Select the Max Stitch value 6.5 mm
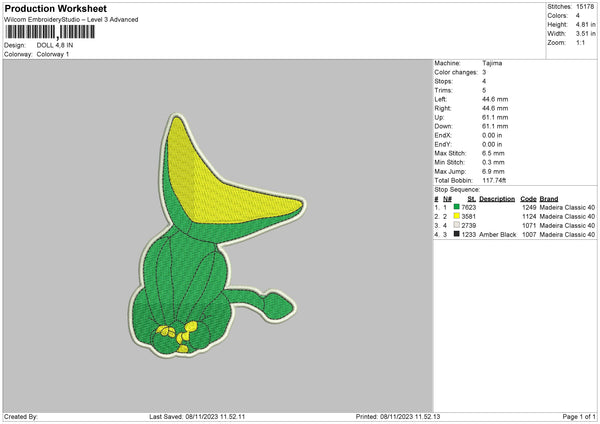The height and width of the screenshot is (424, 600). tap(493, 153)
